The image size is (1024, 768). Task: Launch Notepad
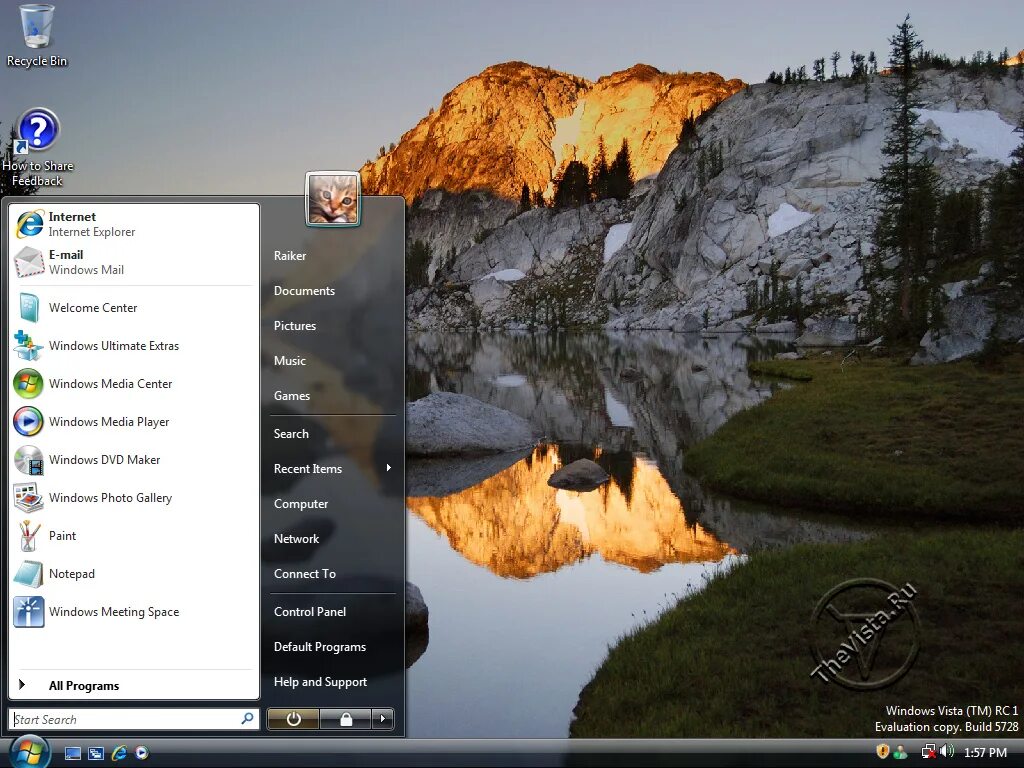point(134,573)
